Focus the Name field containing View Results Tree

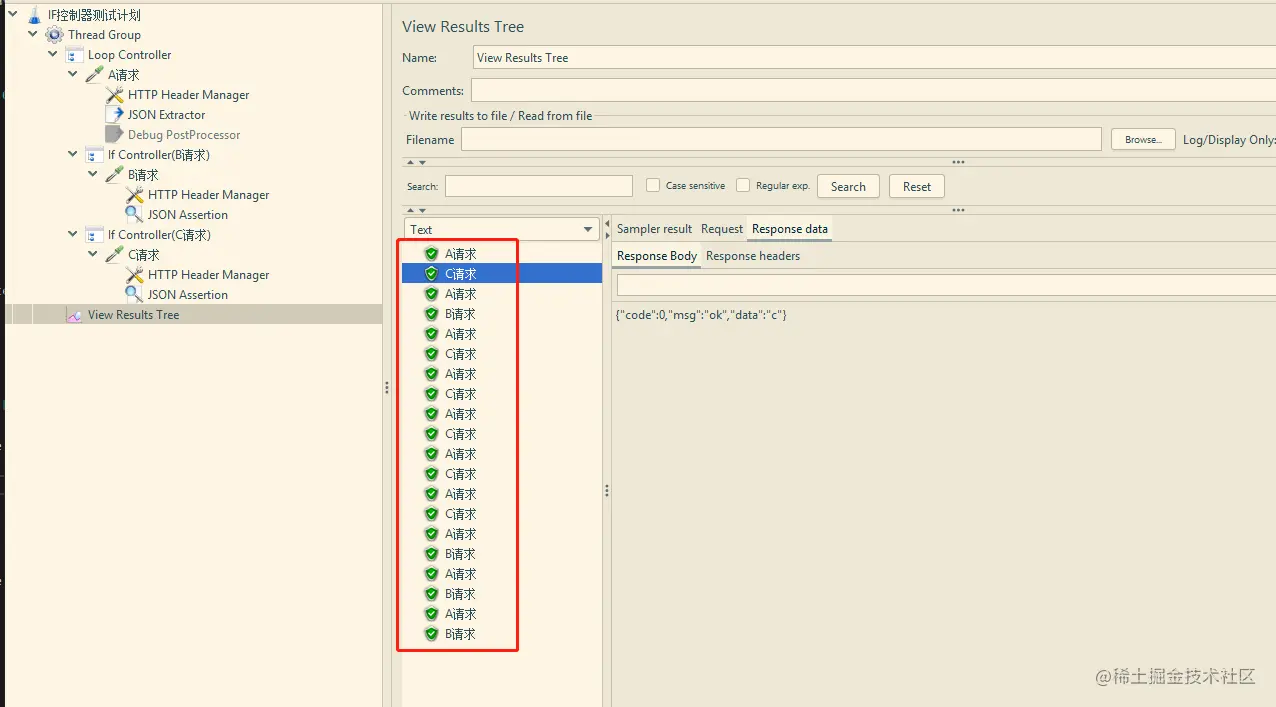tap(874, 57)
